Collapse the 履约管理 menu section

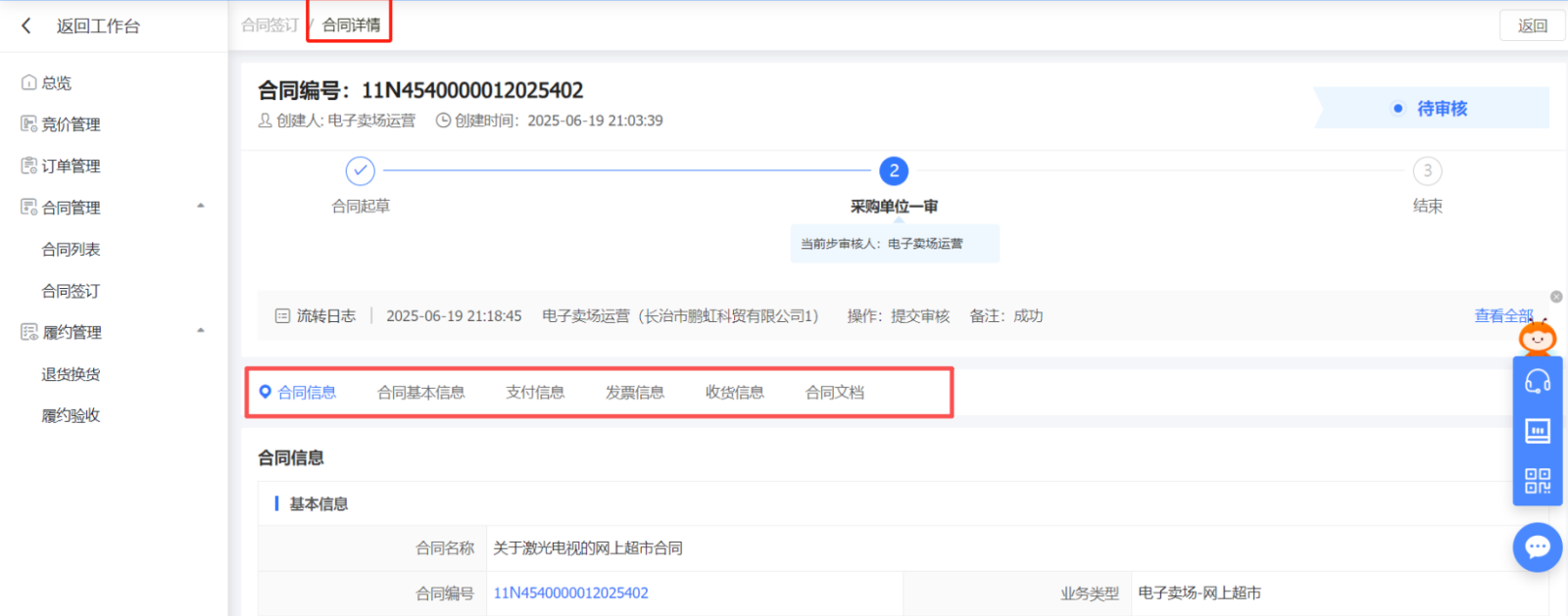(x=201, y=331)
